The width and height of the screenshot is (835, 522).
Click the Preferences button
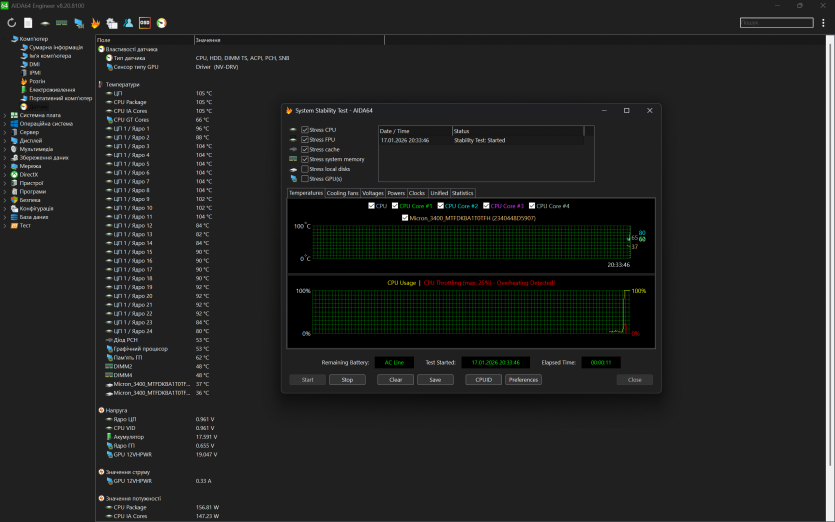pos(523,380)
